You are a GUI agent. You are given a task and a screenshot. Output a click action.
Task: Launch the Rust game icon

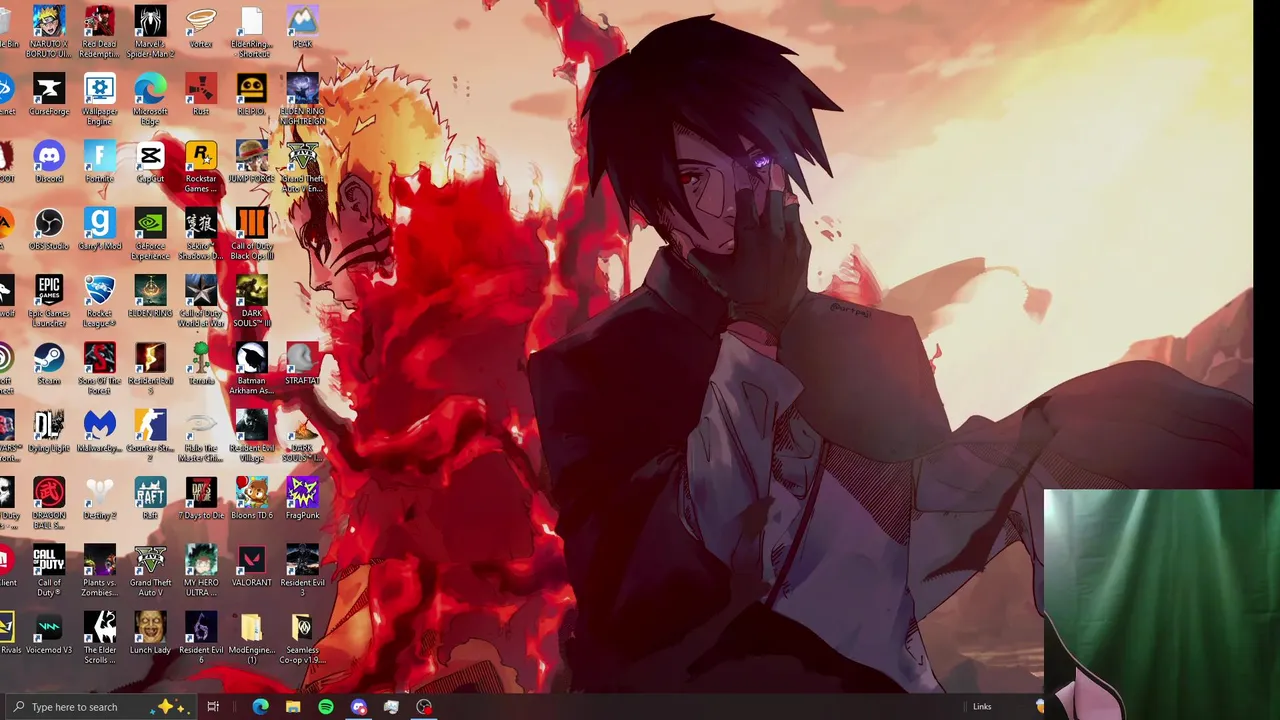pos(201,94)
